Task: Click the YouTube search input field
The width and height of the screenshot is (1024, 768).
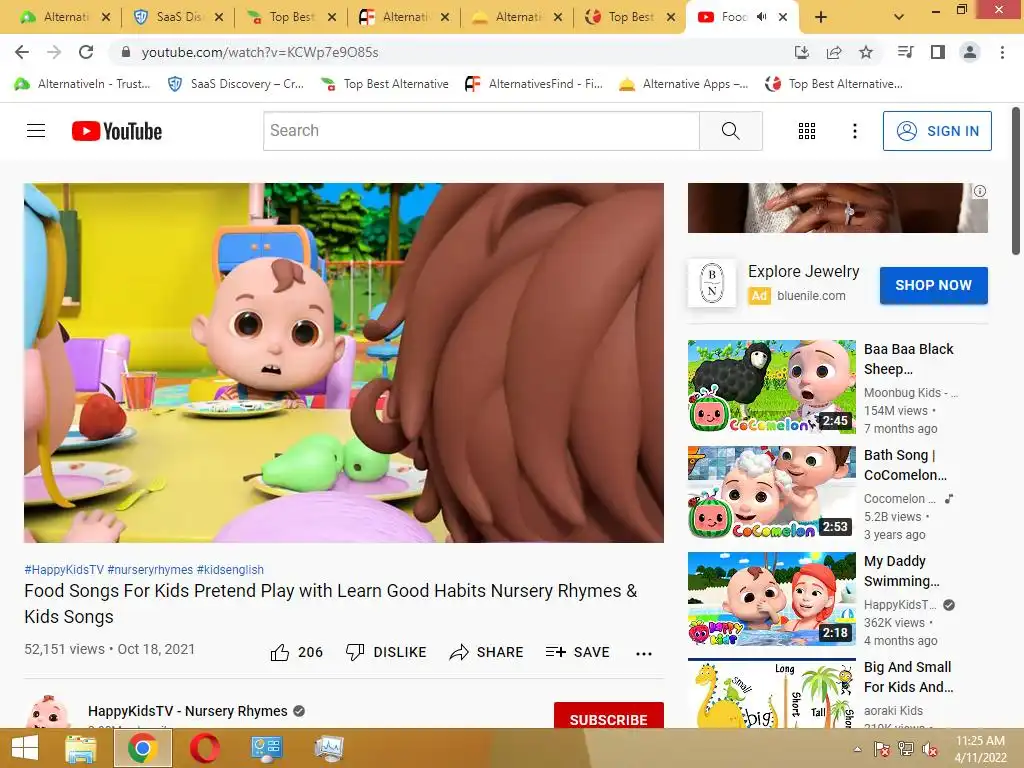Action: (x=481, y=131)
